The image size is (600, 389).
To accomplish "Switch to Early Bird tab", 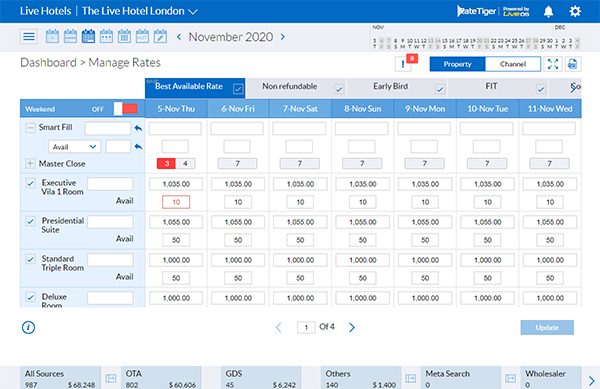I will click(x=397, y=88).
